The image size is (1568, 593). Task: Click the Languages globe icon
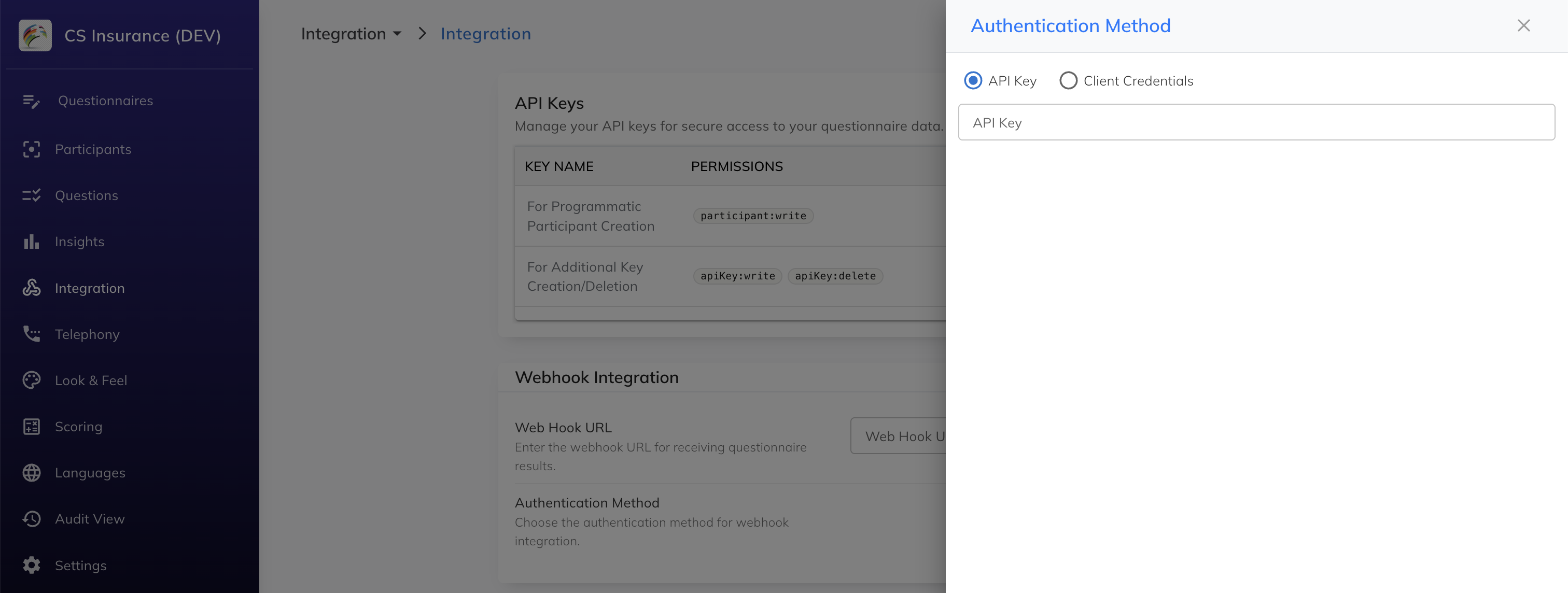click(31, 473)
